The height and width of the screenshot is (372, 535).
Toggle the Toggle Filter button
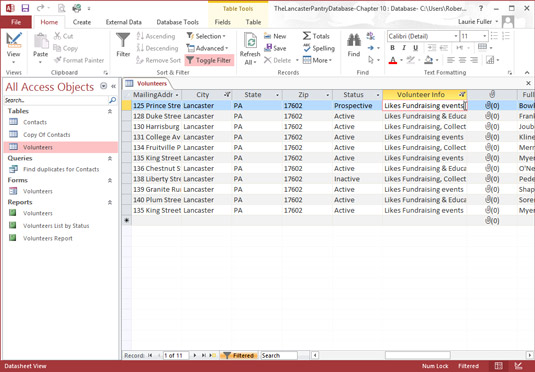pos(209,60)
